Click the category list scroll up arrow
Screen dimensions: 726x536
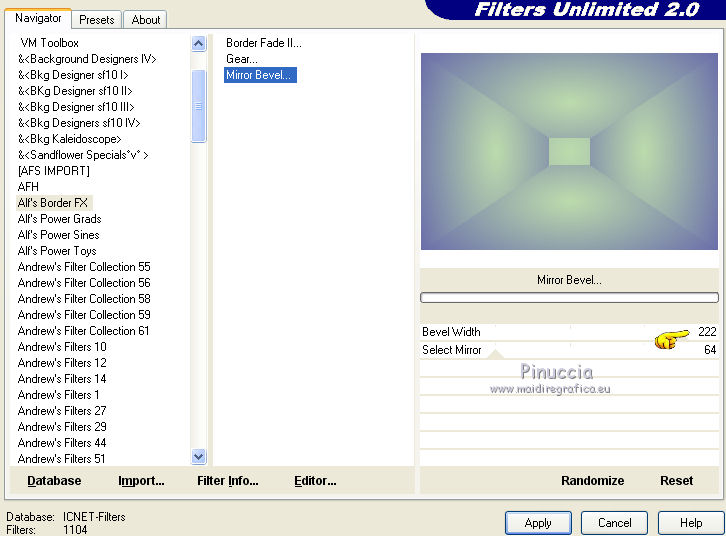tap(198, 44)
